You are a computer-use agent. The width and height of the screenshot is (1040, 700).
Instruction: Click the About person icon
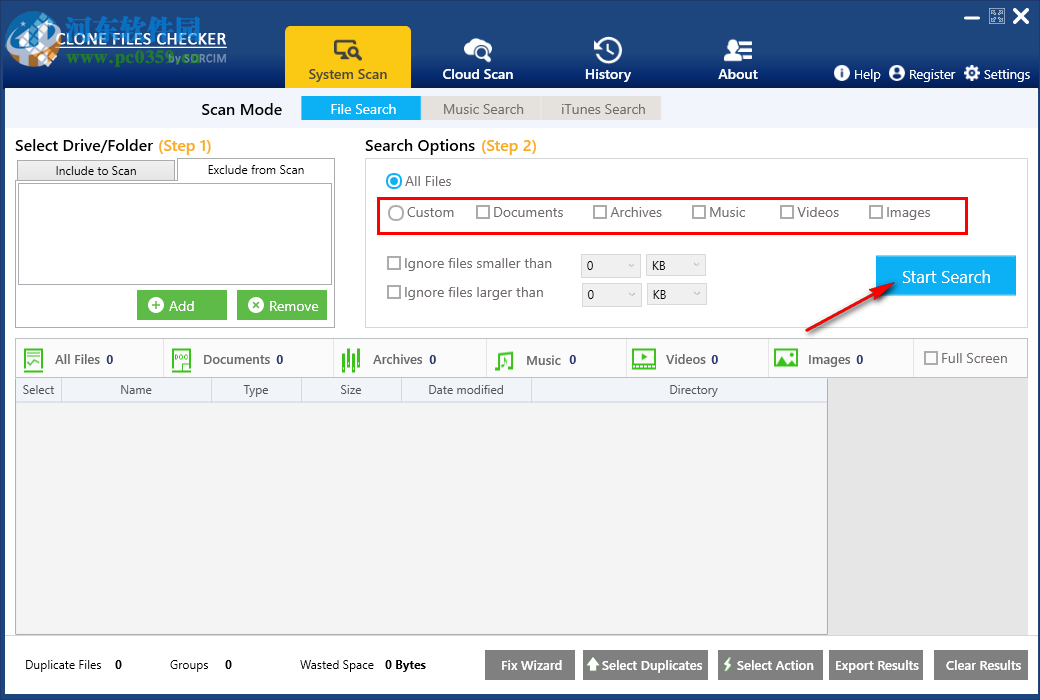(x=738, y=49)
